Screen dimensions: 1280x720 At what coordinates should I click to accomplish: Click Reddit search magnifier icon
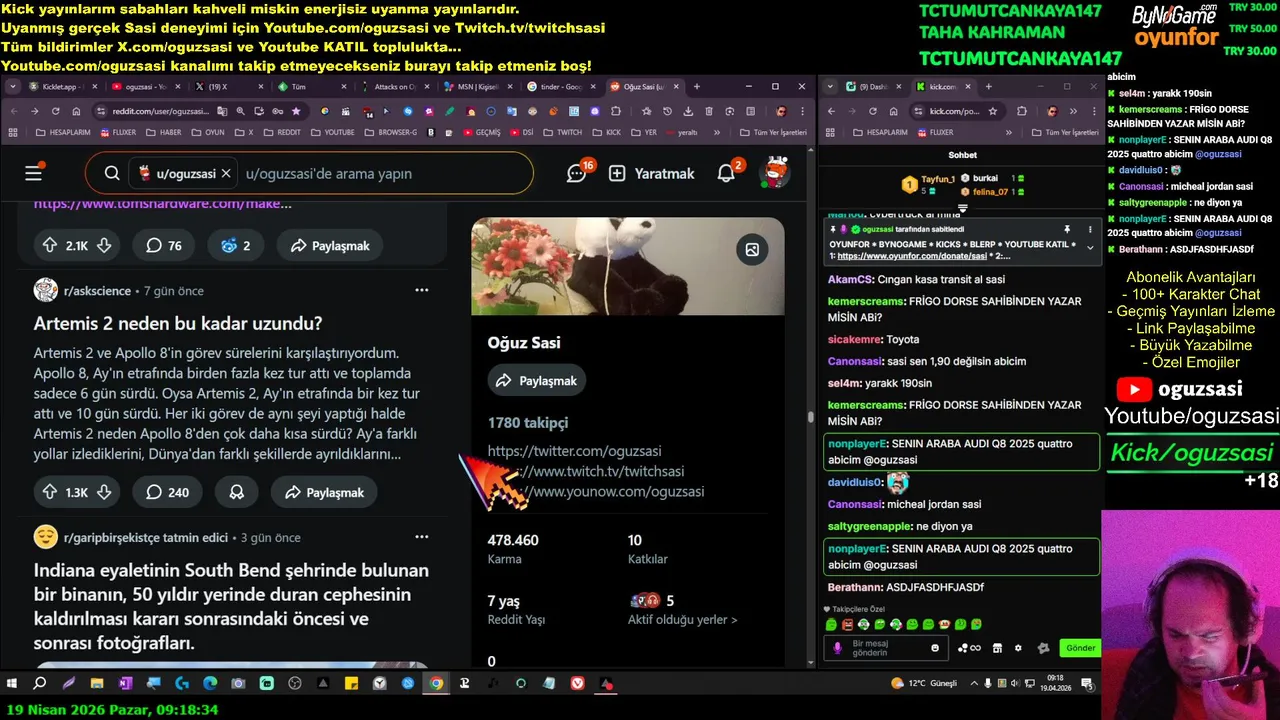pyautogui.click(x=112, y=173)
